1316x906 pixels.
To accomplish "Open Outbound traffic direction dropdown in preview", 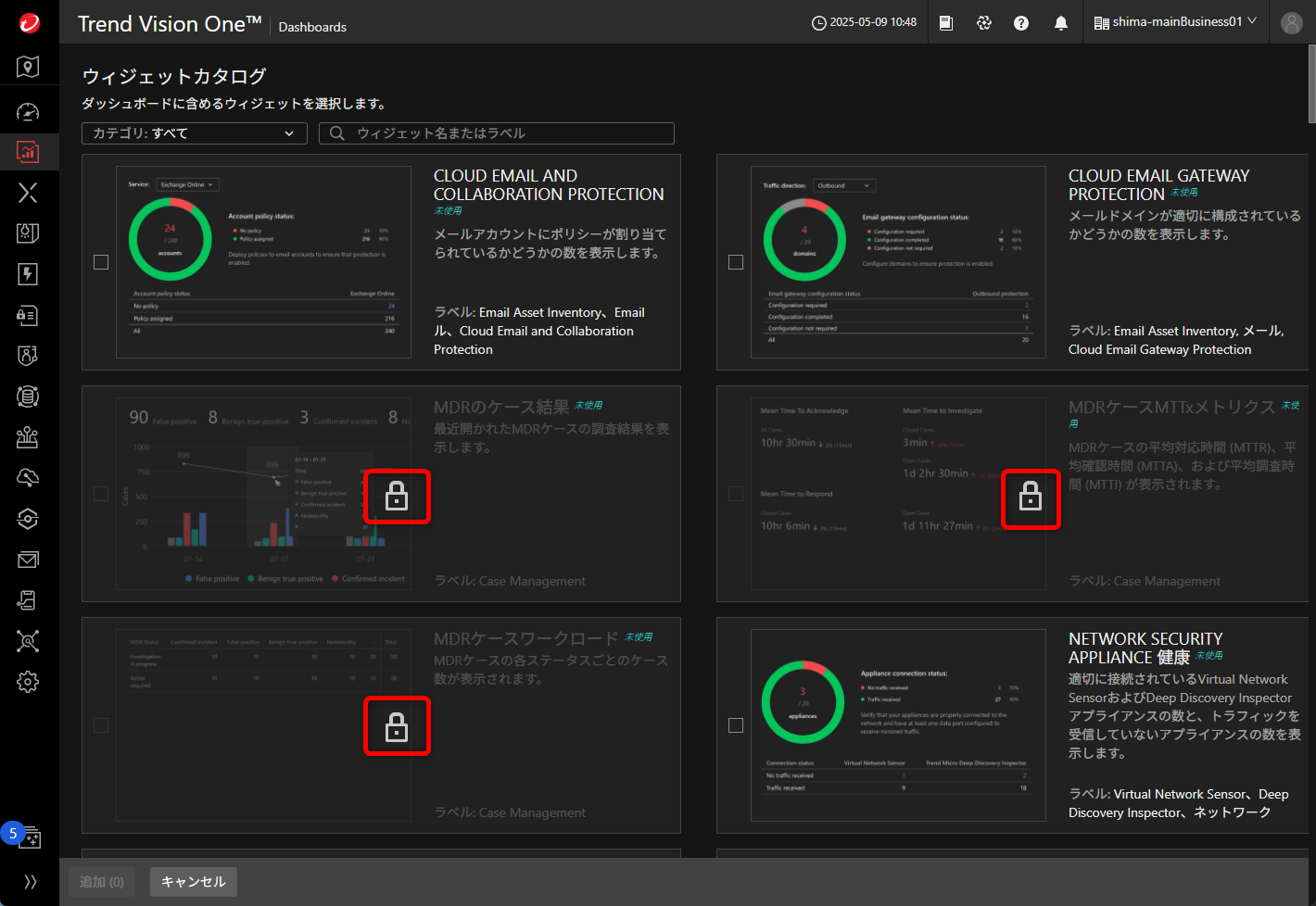I will click(x=843, y=185).
